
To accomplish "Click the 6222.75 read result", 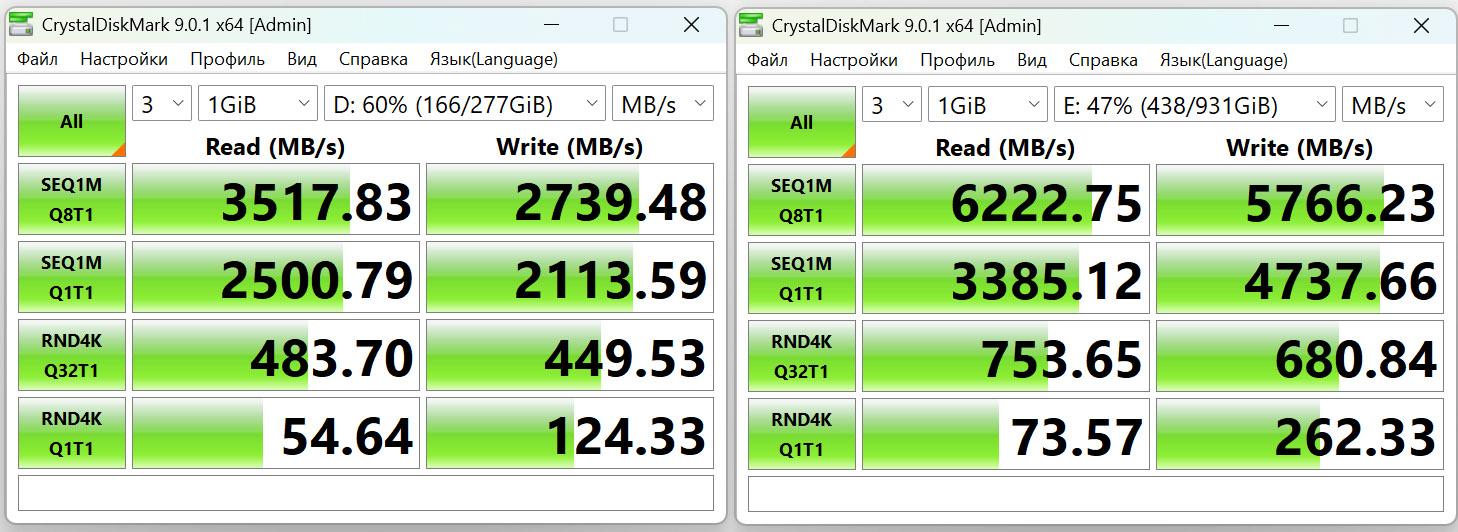I will click(1006, 200).
